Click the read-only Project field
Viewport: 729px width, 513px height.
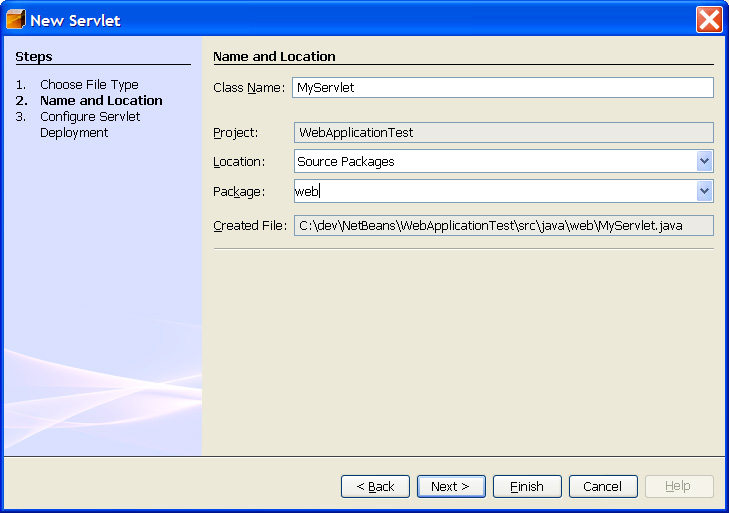tap(503, 132)
